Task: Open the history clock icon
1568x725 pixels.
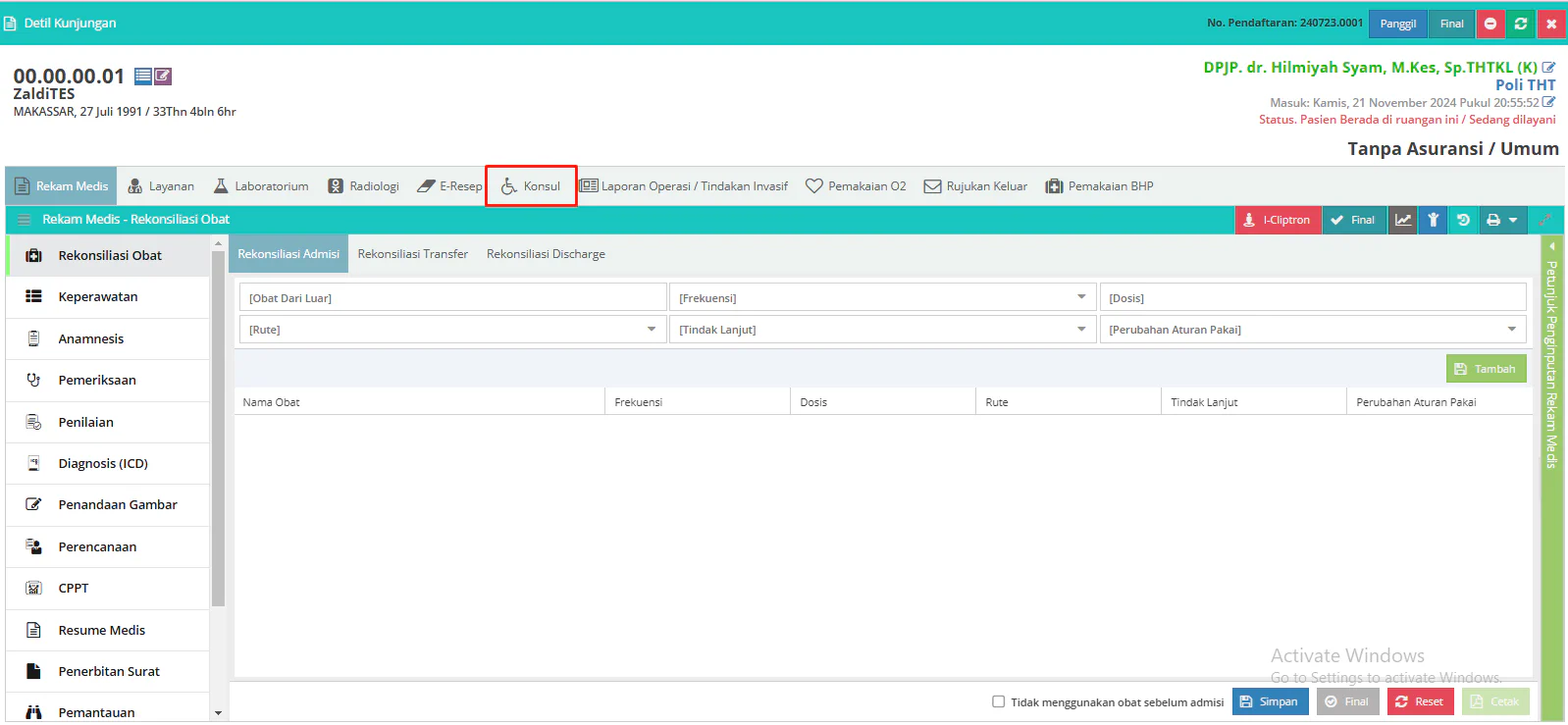Action: pyautogui.click(x=1463, y=220)
